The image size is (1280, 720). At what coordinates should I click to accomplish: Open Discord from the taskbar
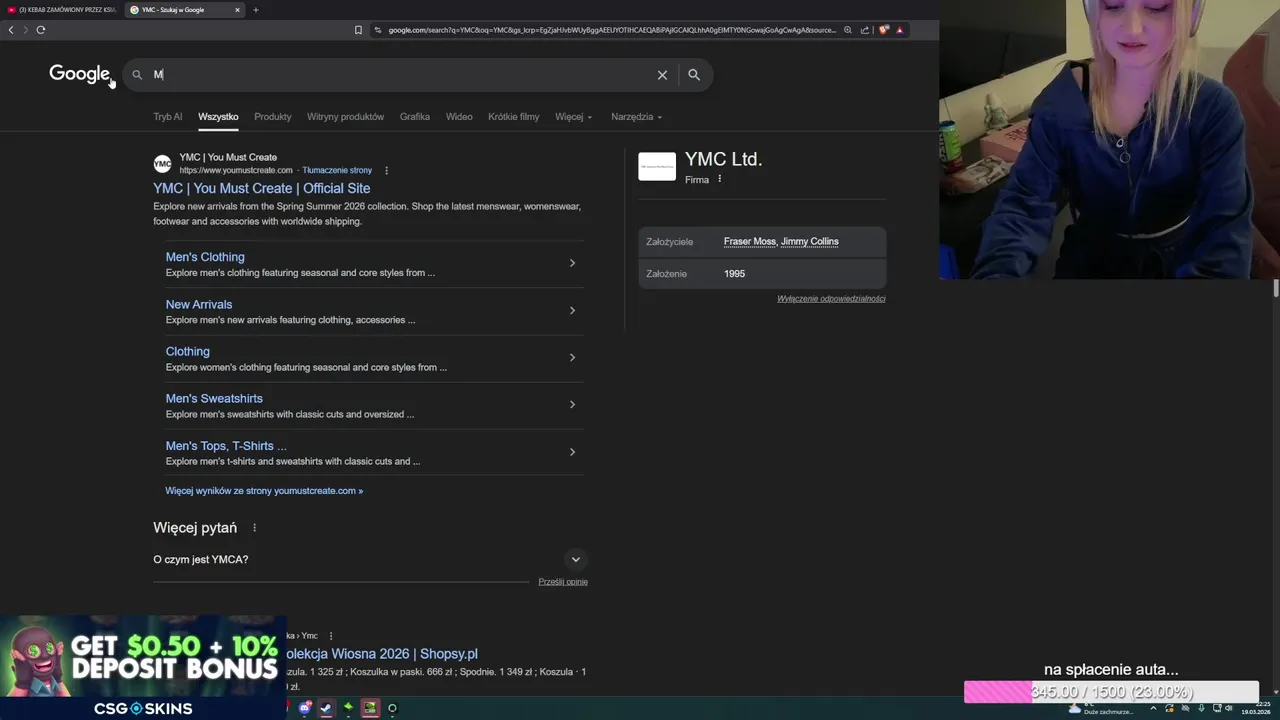305,708
